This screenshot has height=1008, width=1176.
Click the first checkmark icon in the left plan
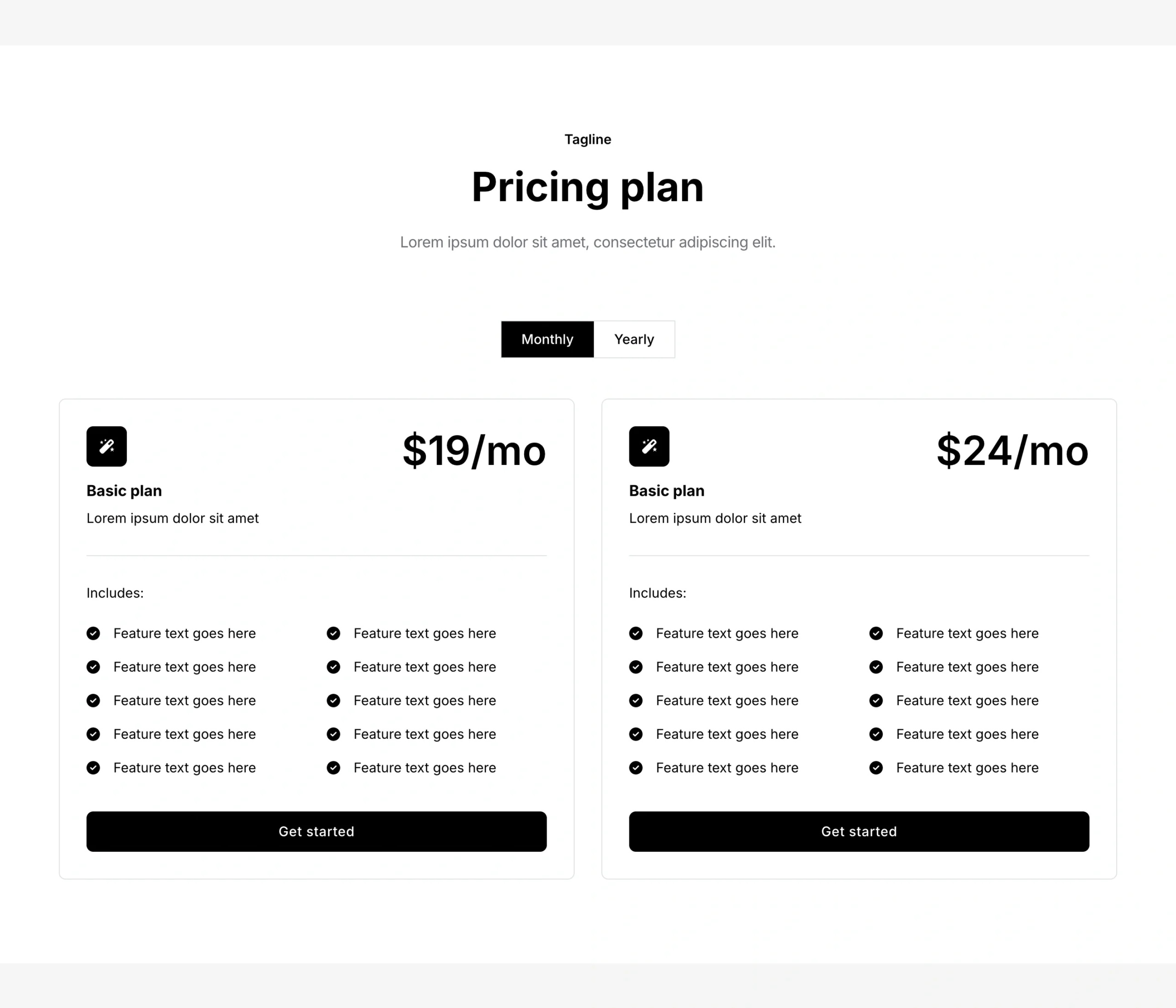point(93,634)
